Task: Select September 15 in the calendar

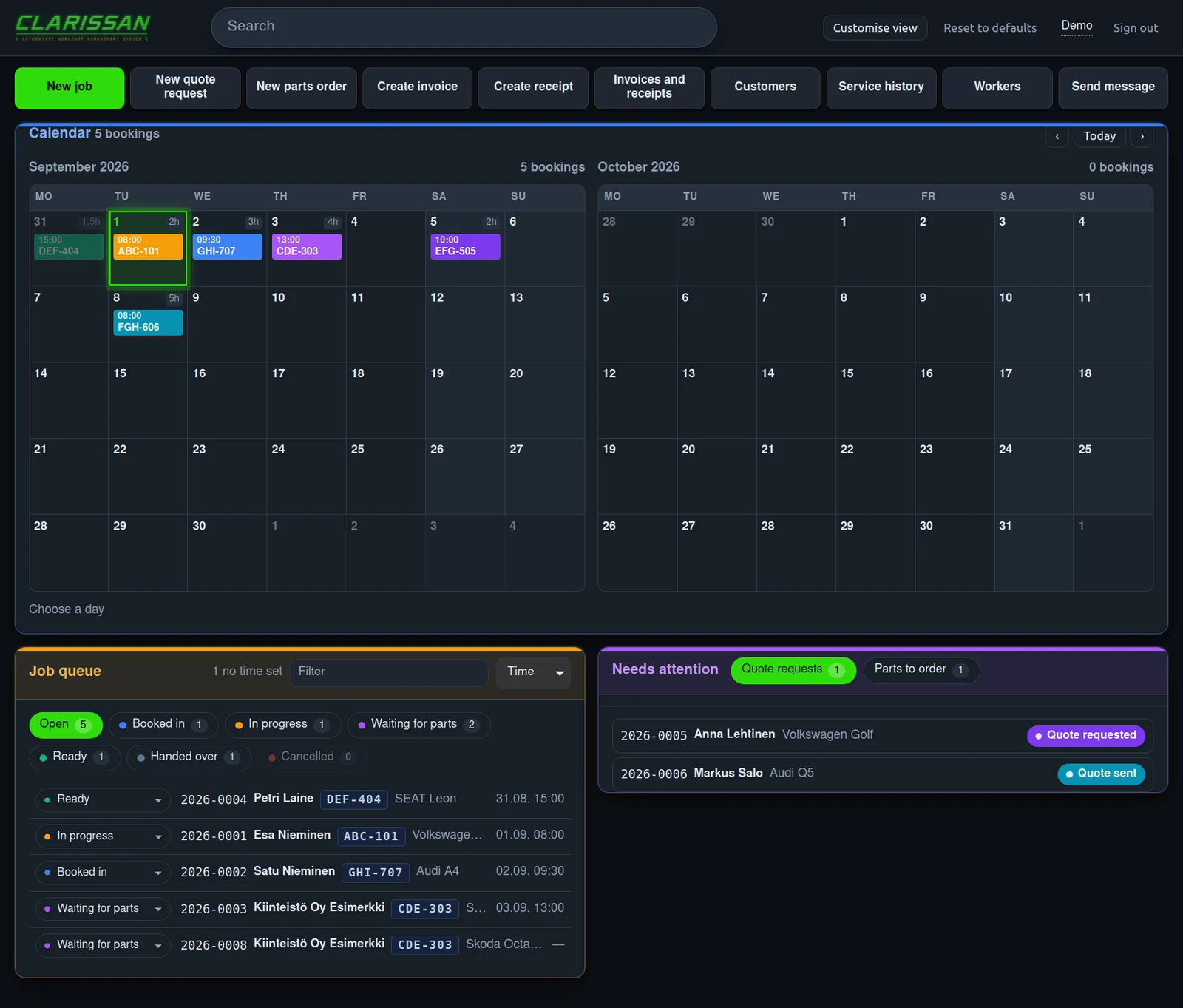Action: [x=147, y=399]
